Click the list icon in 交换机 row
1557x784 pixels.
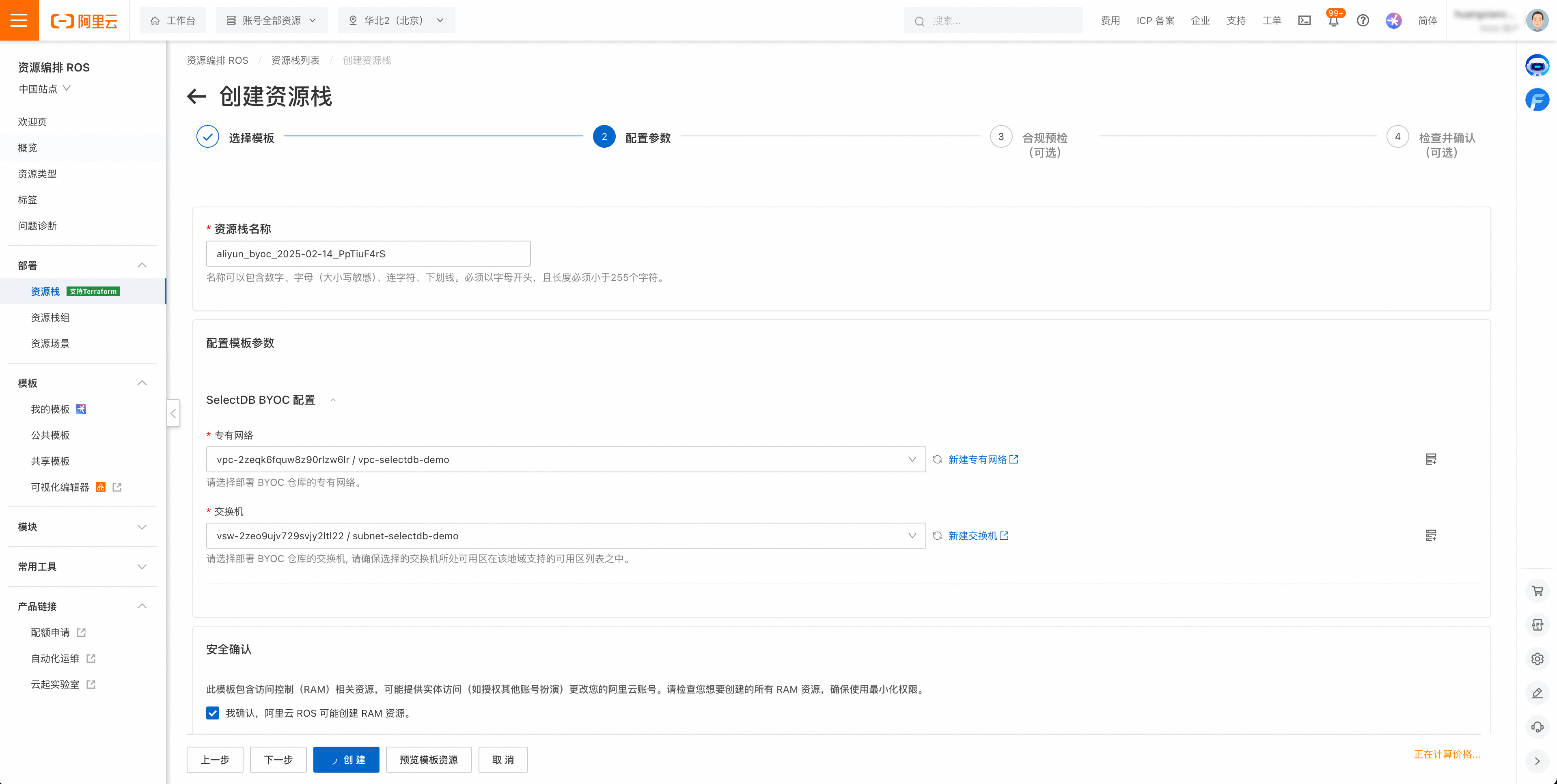point(1431,536)
